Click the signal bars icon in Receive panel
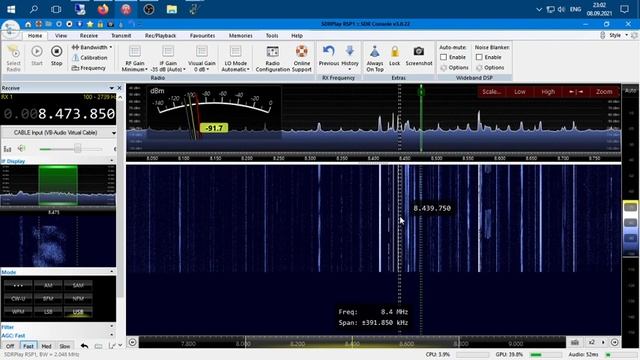Viewport: 640px width, 360px height. (x=7, y=149)
